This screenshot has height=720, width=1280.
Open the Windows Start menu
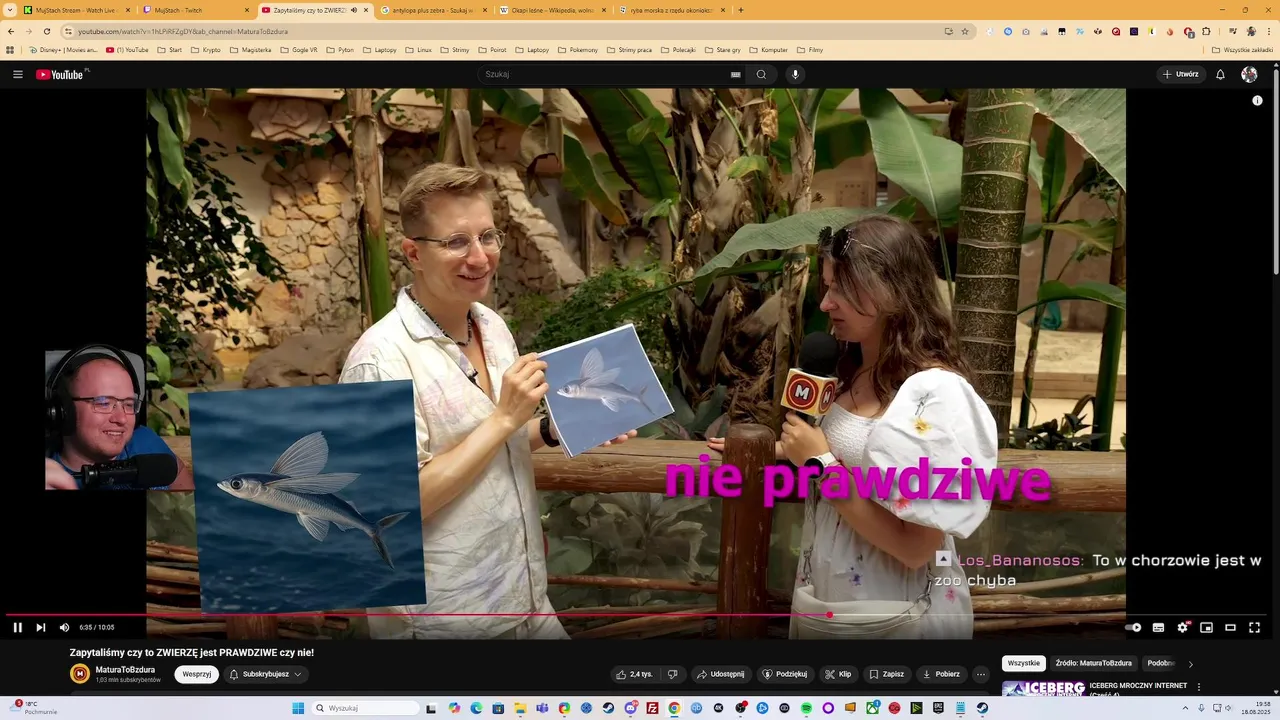[x=298, y=708]
